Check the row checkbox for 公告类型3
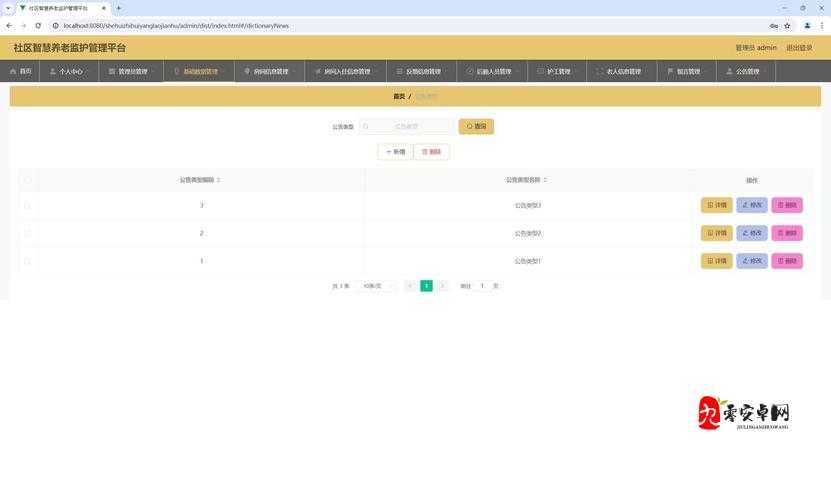The width and height of the screenshot is (831, 500). pyautogui.click(x=27, y=205)
